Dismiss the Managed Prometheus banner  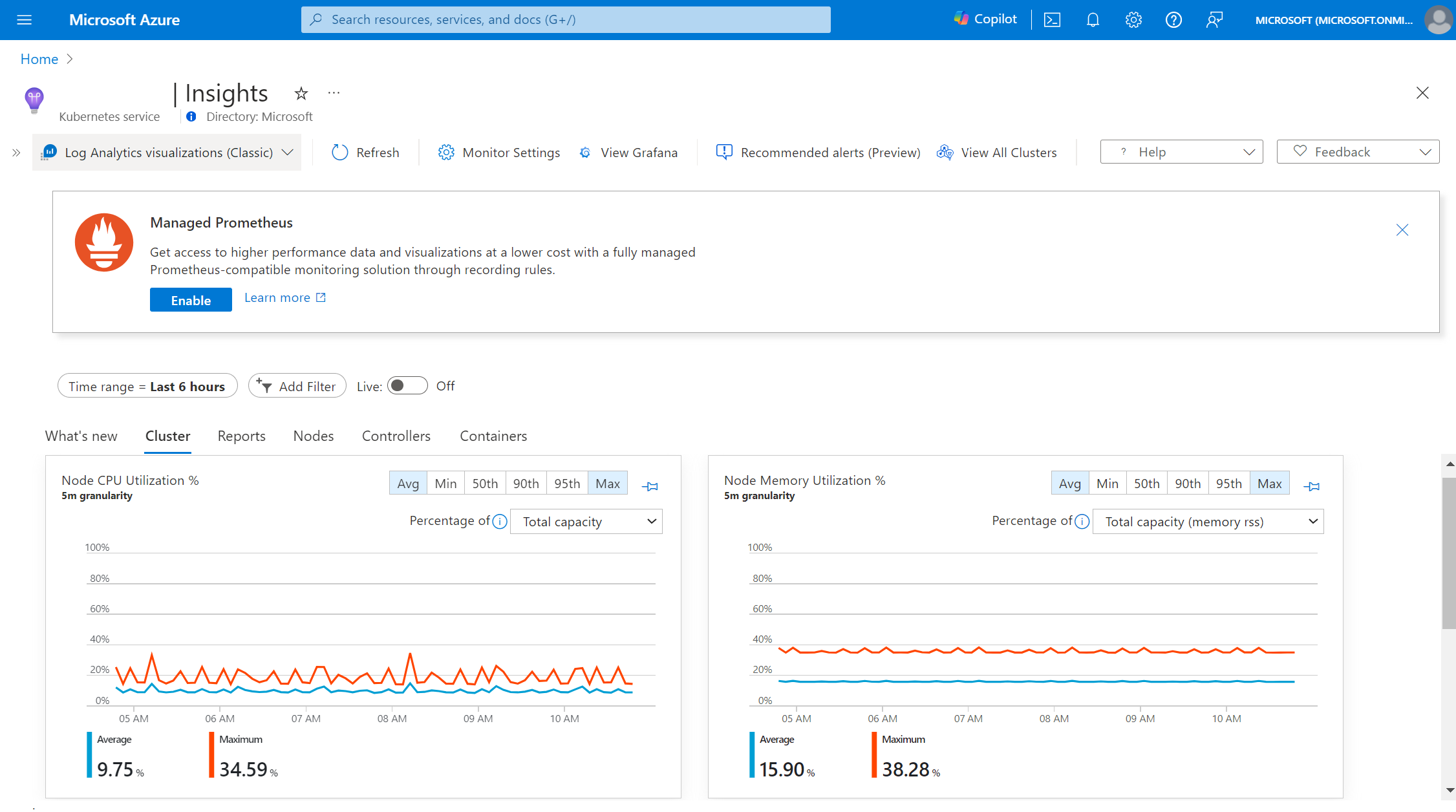coord(1403,230)
